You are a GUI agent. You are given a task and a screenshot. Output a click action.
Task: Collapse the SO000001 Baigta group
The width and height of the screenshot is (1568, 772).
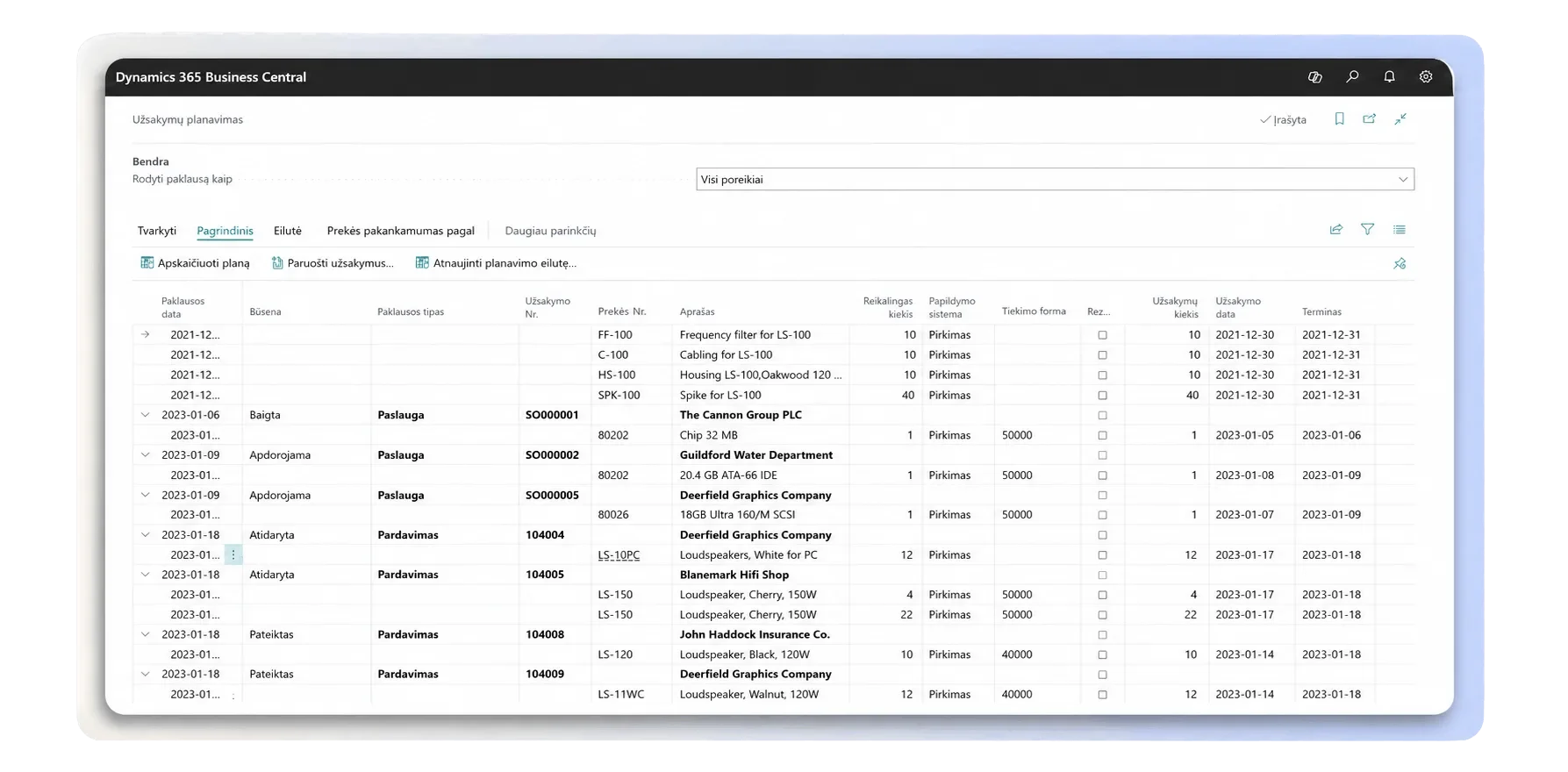tap(146, 415)
